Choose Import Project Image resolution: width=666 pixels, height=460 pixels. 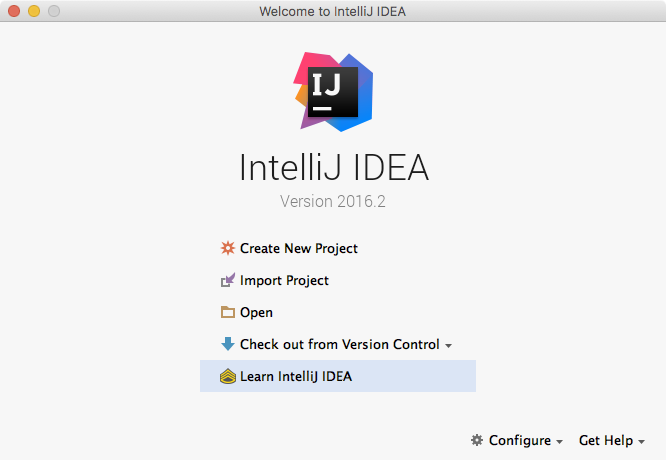(x=284, y=280)
